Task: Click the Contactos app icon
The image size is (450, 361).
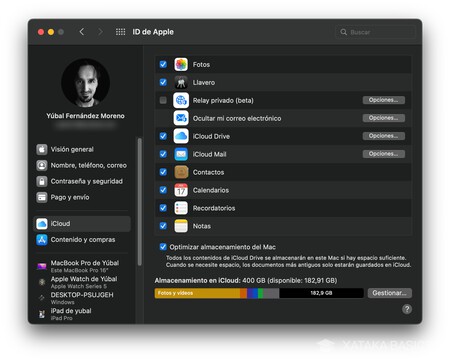Action: (x=181, y=172)
